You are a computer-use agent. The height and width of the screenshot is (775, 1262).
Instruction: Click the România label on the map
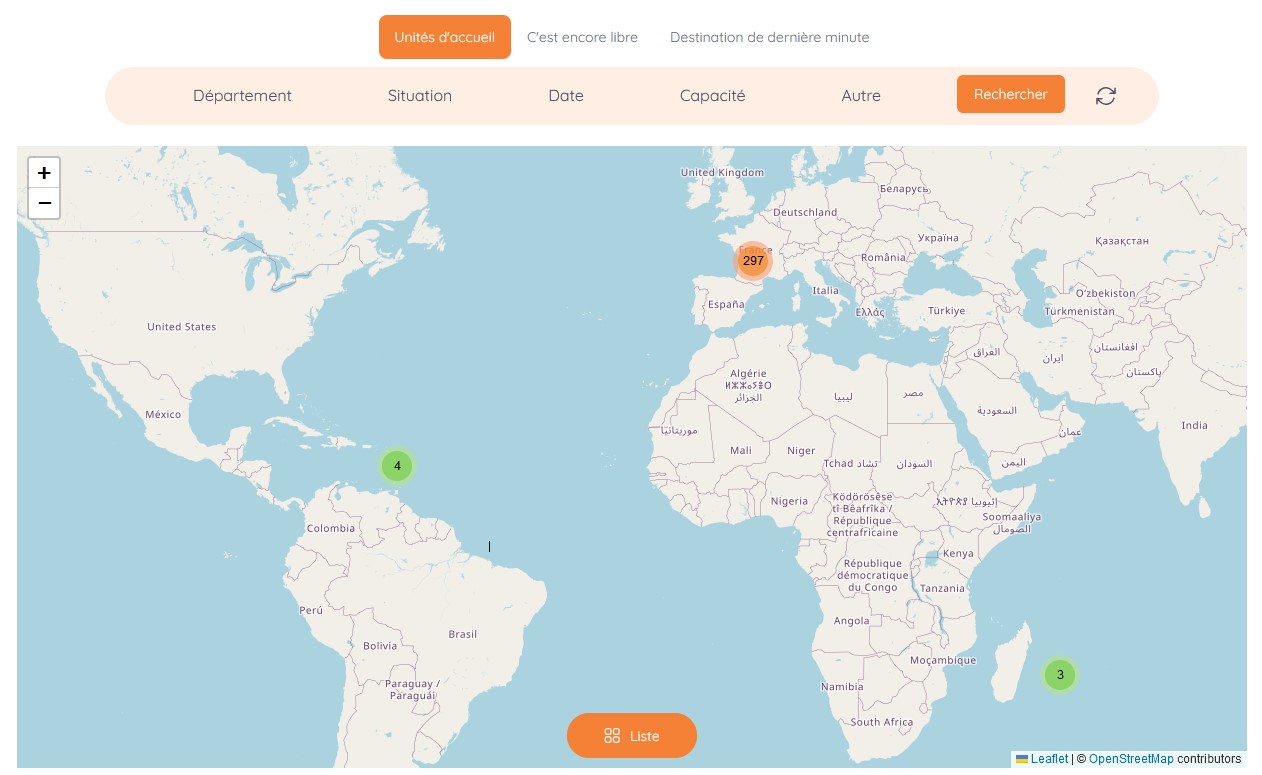tap(882, 257)
